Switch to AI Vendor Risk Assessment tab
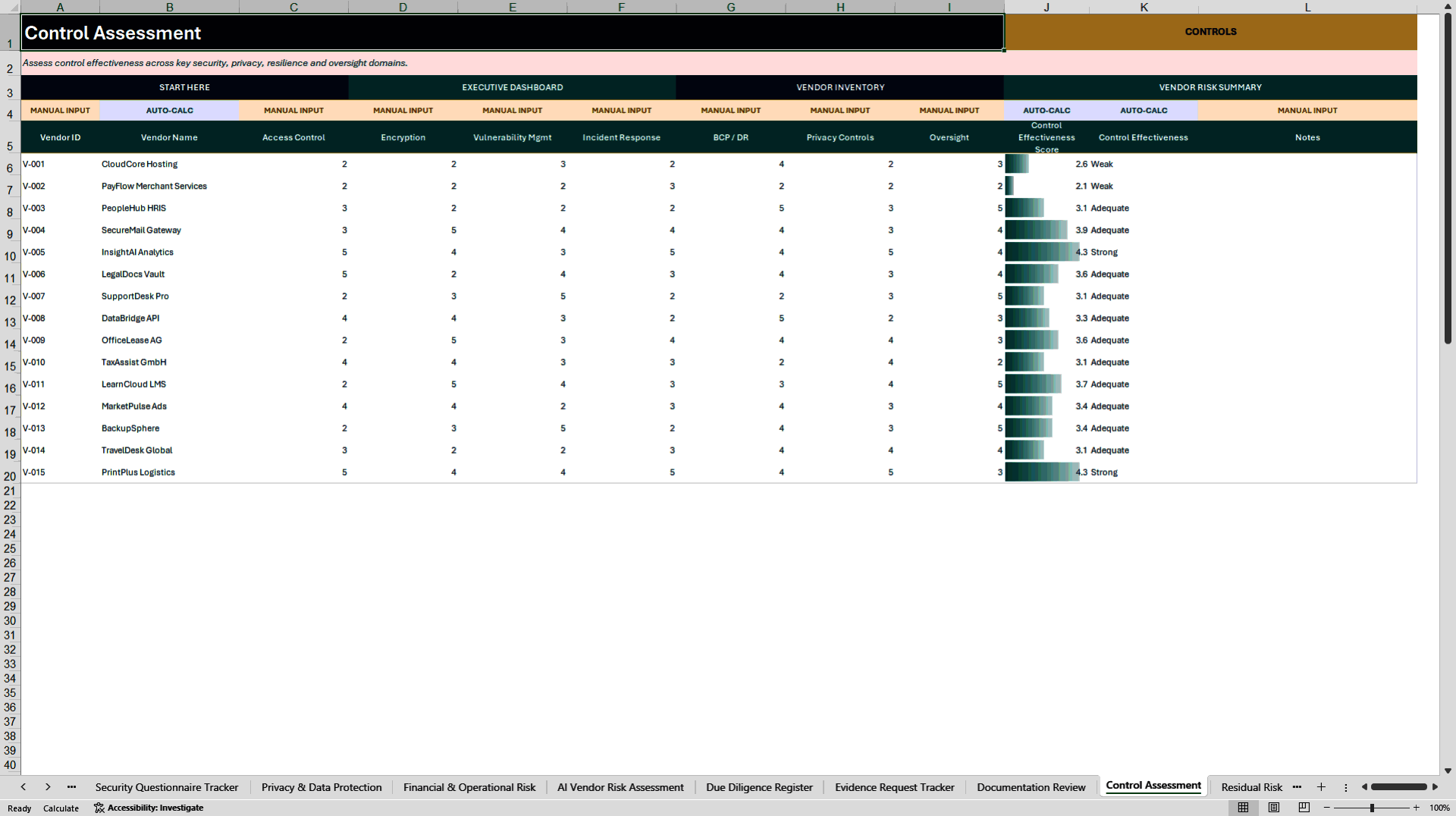Viewport: 1456px width, 816px height. coord(620,787)
